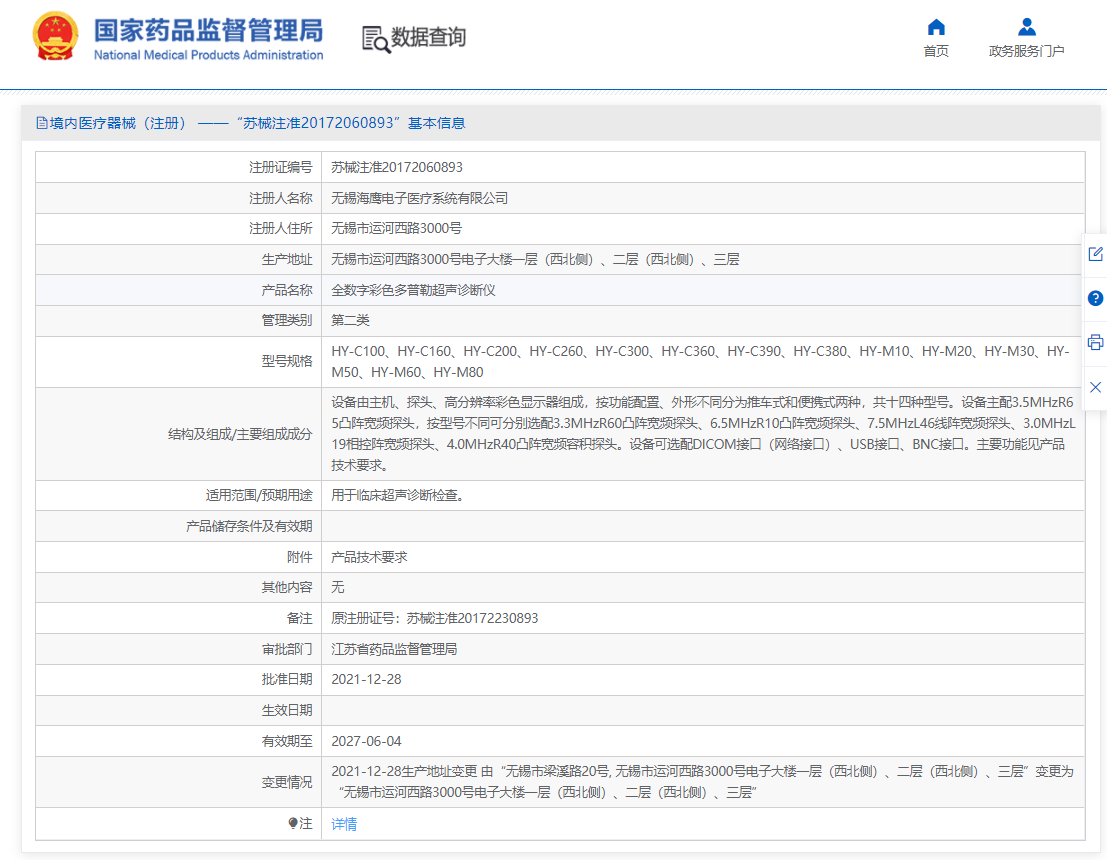Click the structure description starting 设备由主机

coord(703,434)
